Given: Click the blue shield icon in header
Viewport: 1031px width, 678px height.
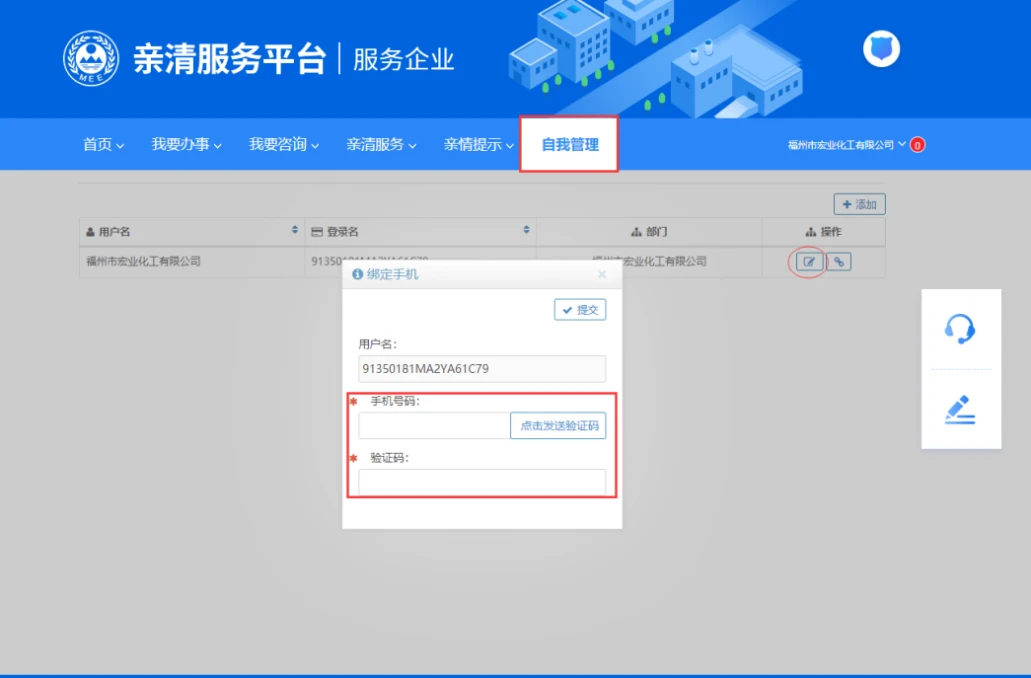Looking at the screenshot, I should (881, 49).
